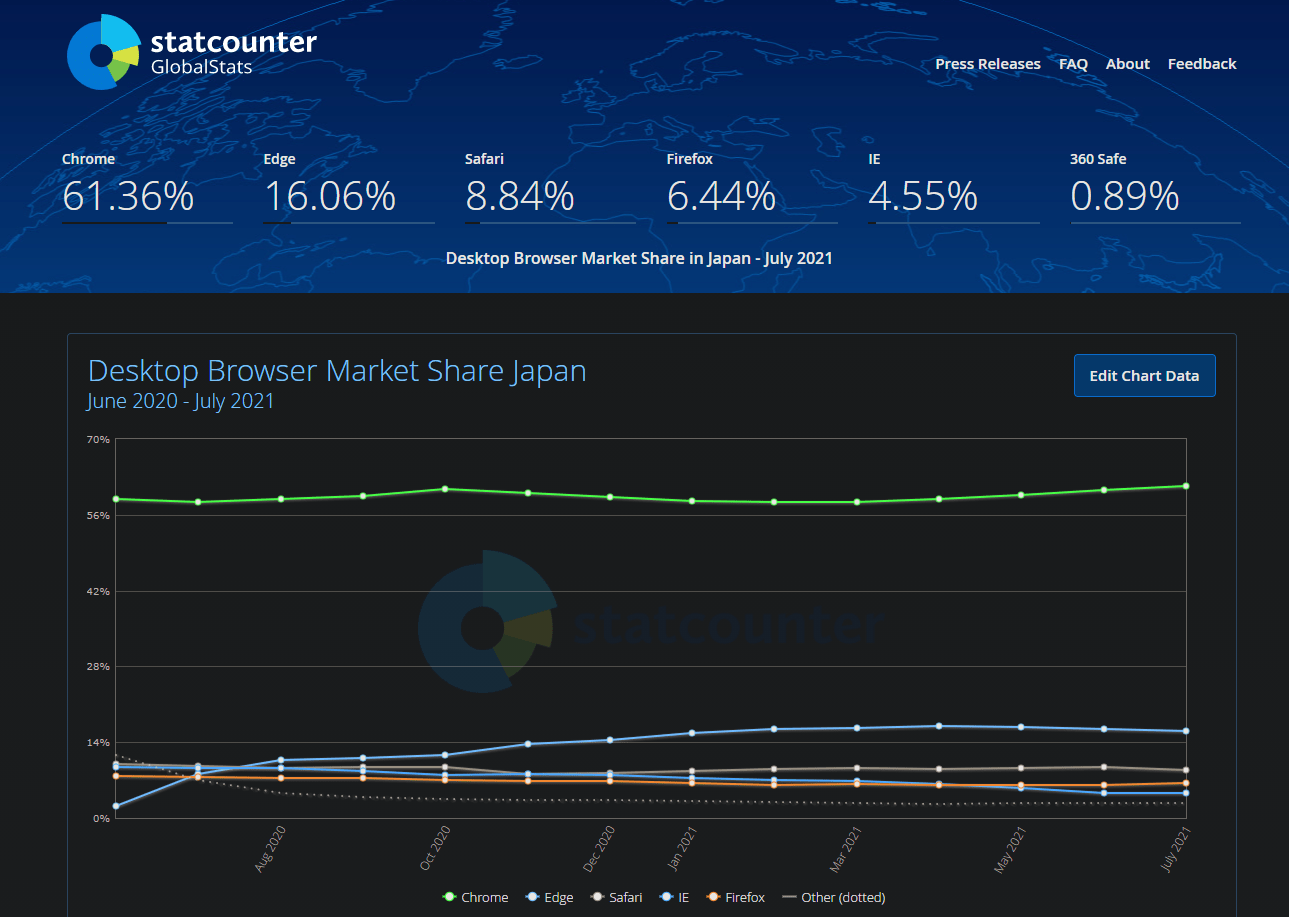Click "Desktop Browser Market Share in Japan - July 2021"
The height and width of the screenshot is (917, 1289).
click(639, 258)
